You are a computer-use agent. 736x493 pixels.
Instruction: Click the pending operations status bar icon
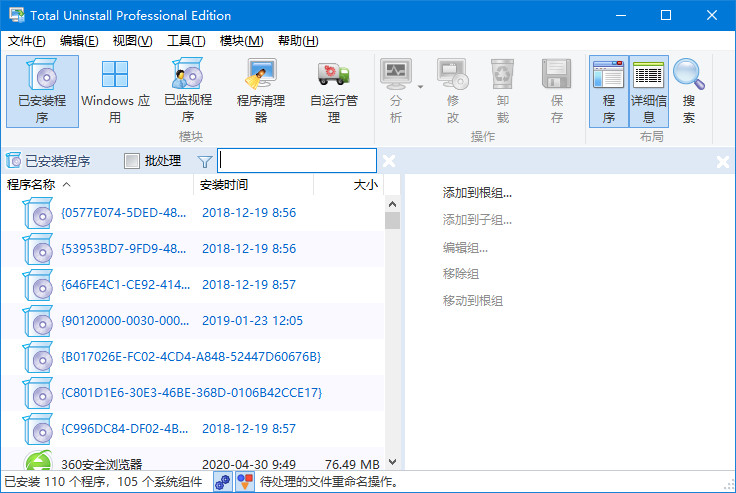point(245,482)
